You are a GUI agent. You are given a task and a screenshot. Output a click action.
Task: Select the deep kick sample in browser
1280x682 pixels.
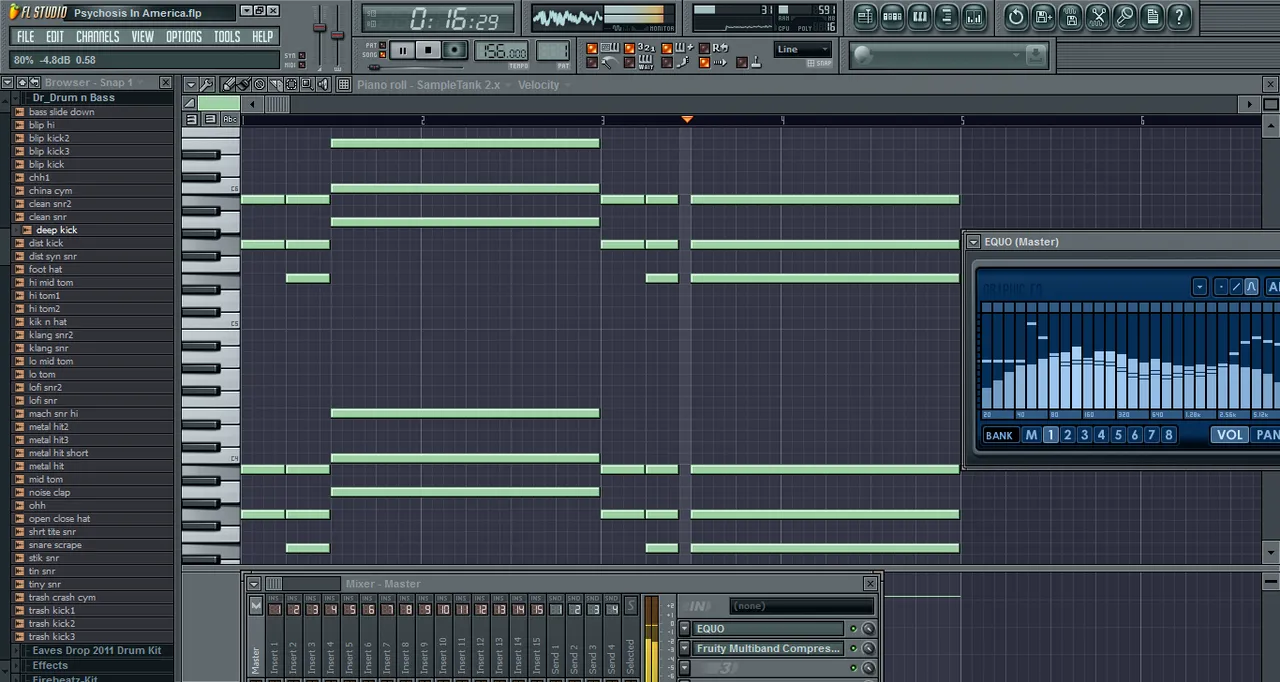point(56,230)
